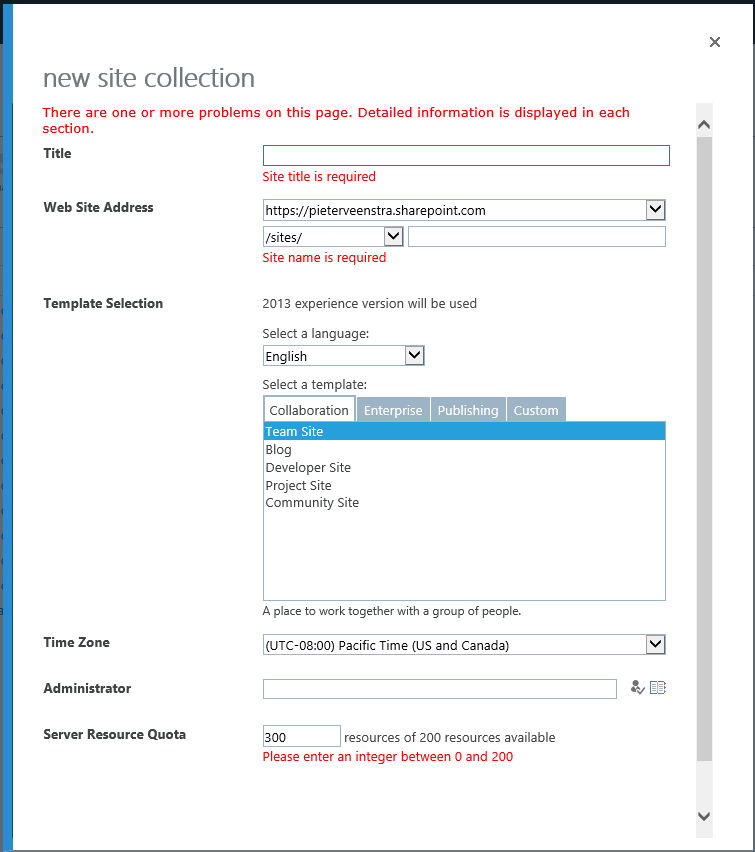
Task: Open the /sites/ managed path dropdown
Action: (x=333, y=236)
